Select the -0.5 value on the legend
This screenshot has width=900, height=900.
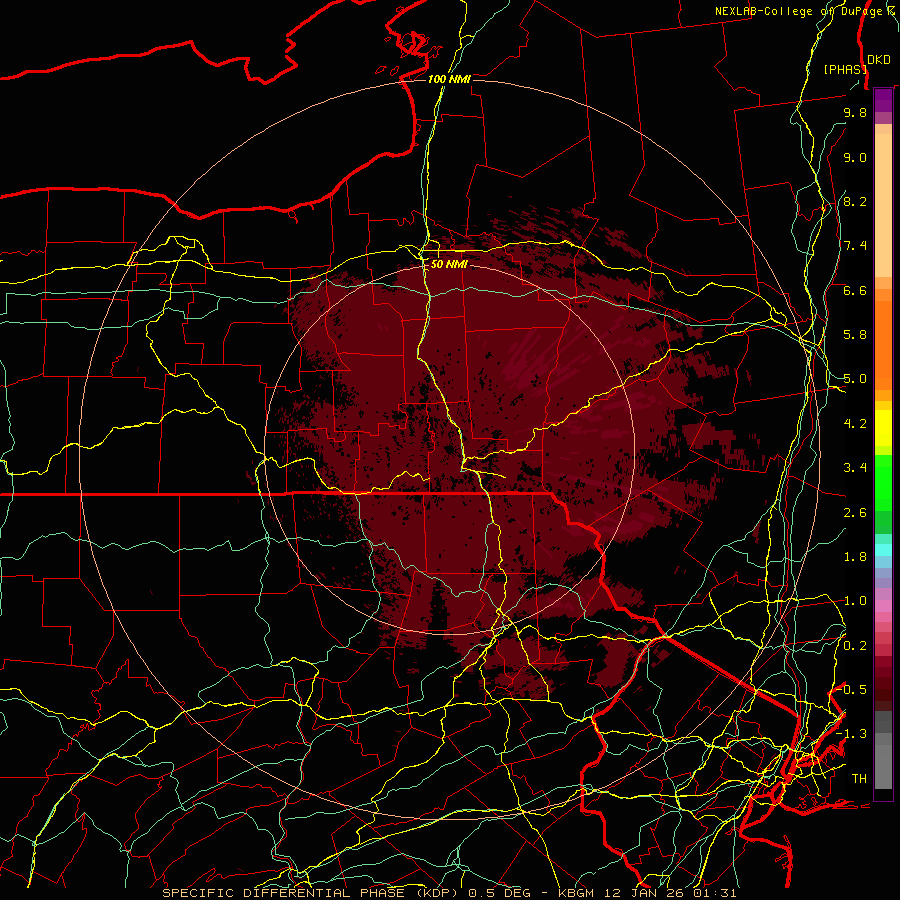click(x=853, y=690)
